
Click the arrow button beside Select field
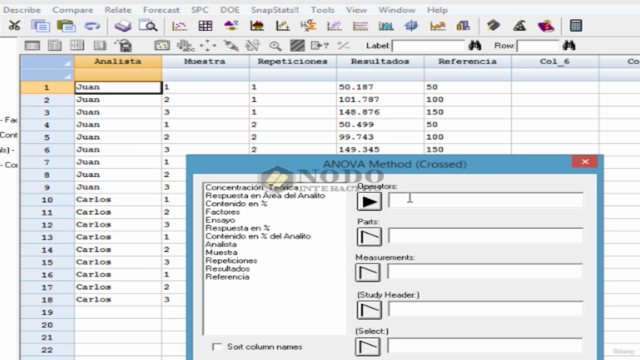[x=368, y=347]
